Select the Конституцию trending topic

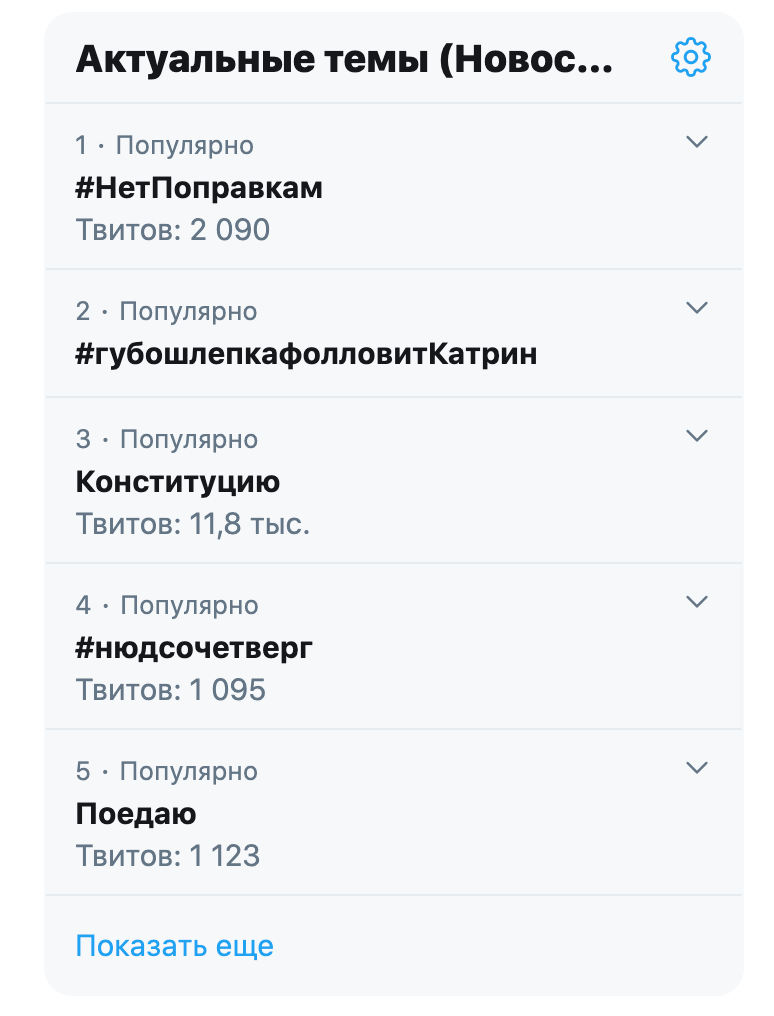(178, 482)
